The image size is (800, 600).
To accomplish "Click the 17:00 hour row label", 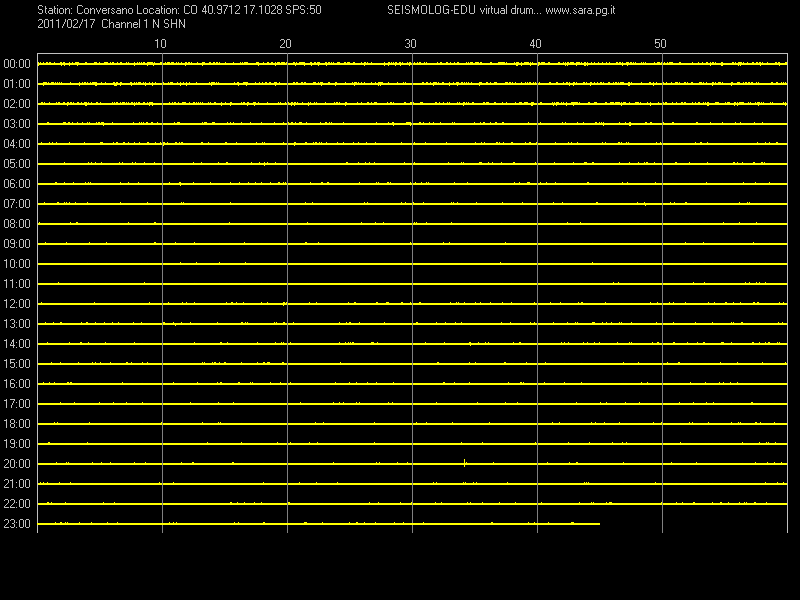I will click(x=17, y=404).
